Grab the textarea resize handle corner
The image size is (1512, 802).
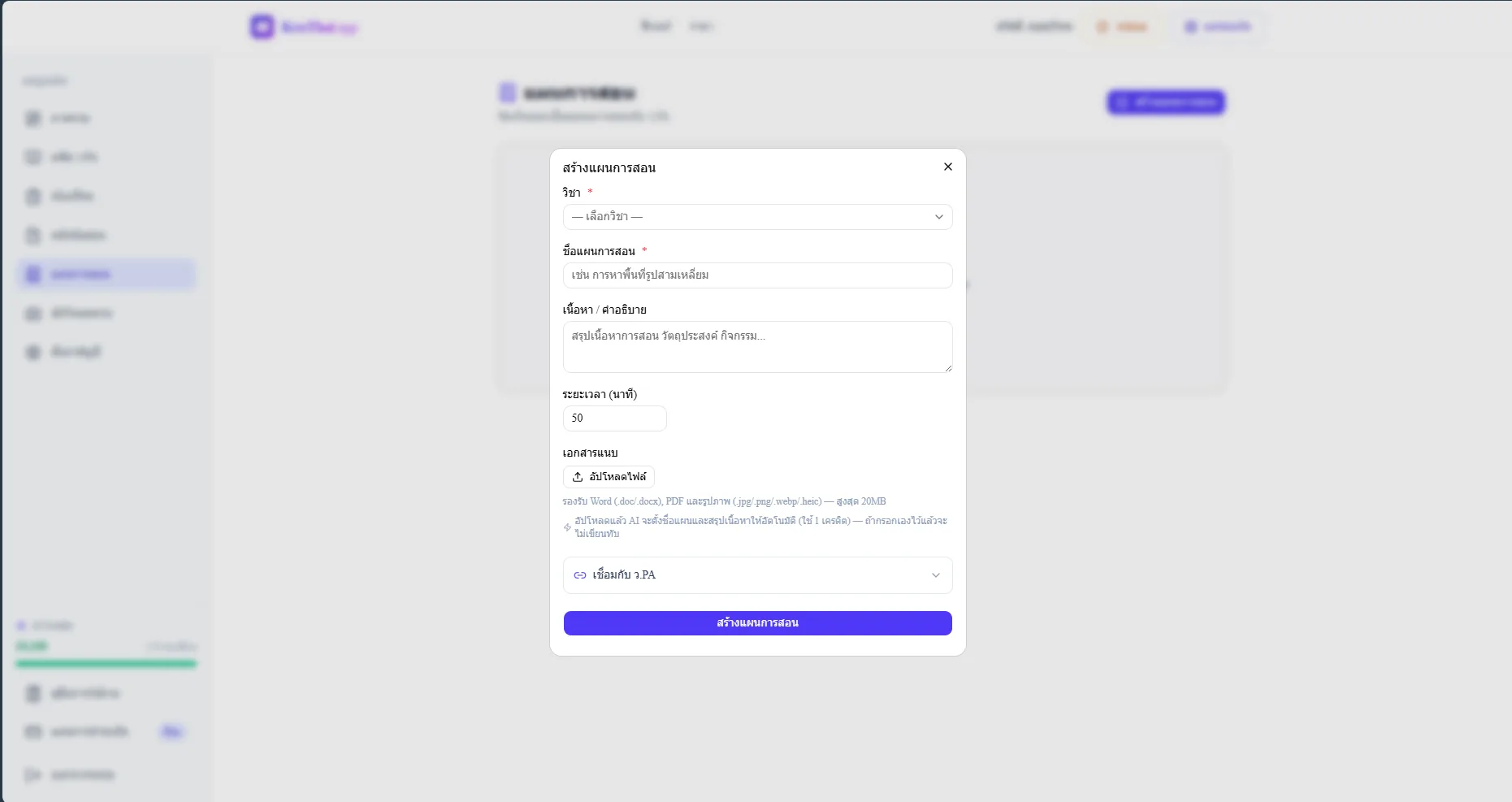(x=947, y=368)
